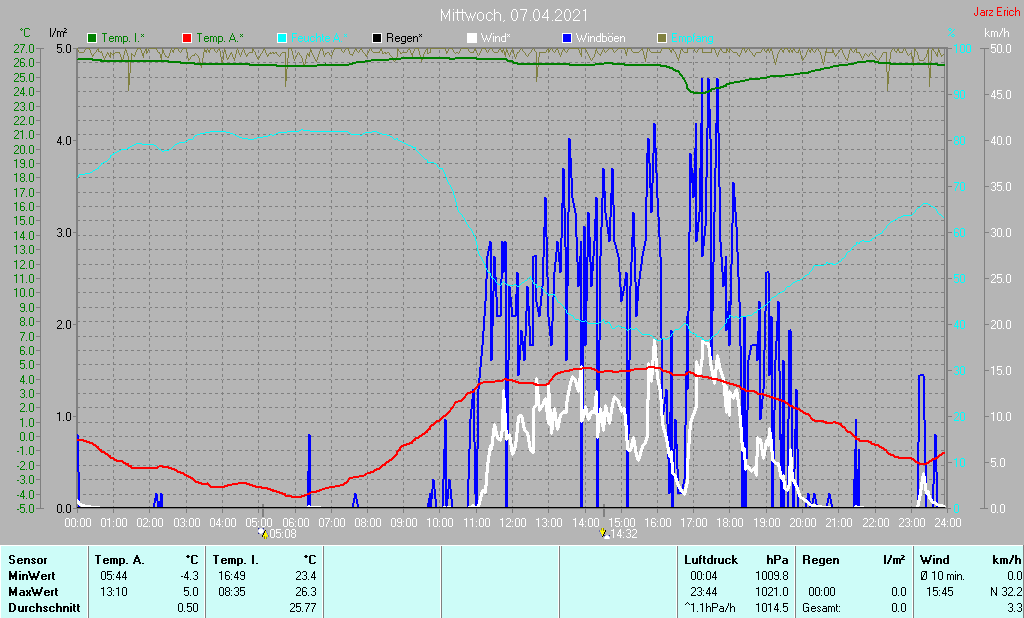Click the 18:00 time axis label

[x=730, y=522]
